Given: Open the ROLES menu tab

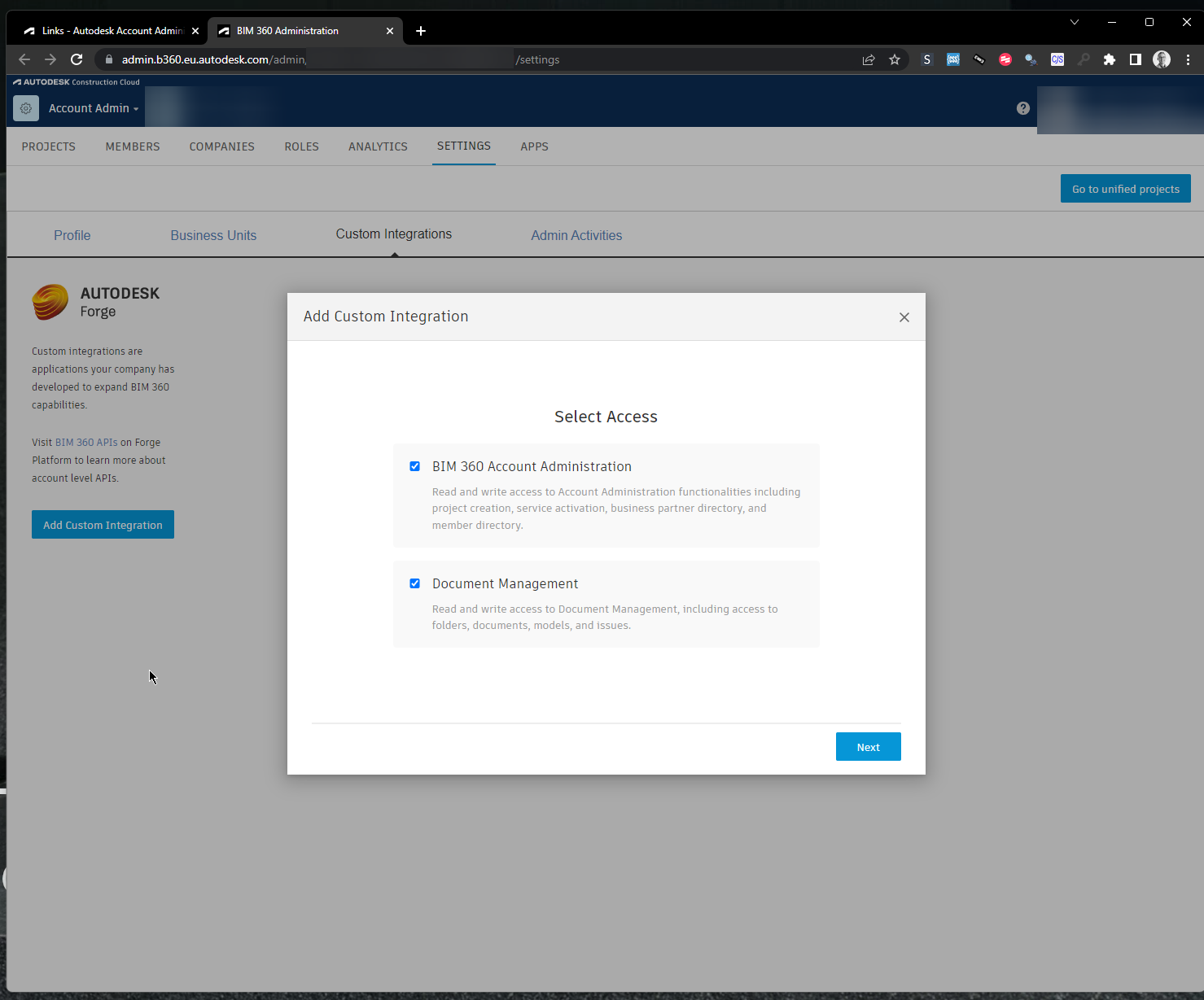Looking at the screenshot, I should pyautogui.click(x=302, y=146).
